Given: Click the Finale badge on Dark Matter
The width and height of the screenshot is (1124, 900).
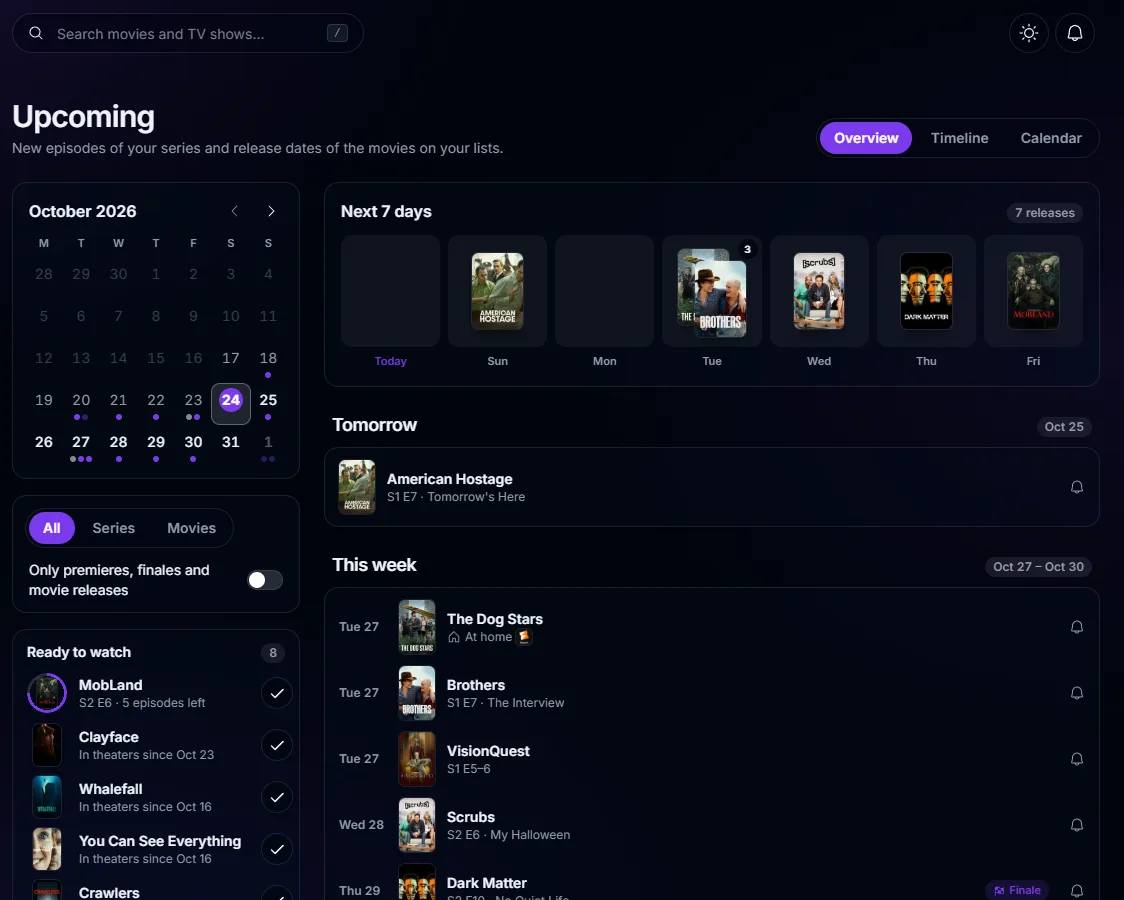Looking at the screenshot, I should pos(1017,890).
